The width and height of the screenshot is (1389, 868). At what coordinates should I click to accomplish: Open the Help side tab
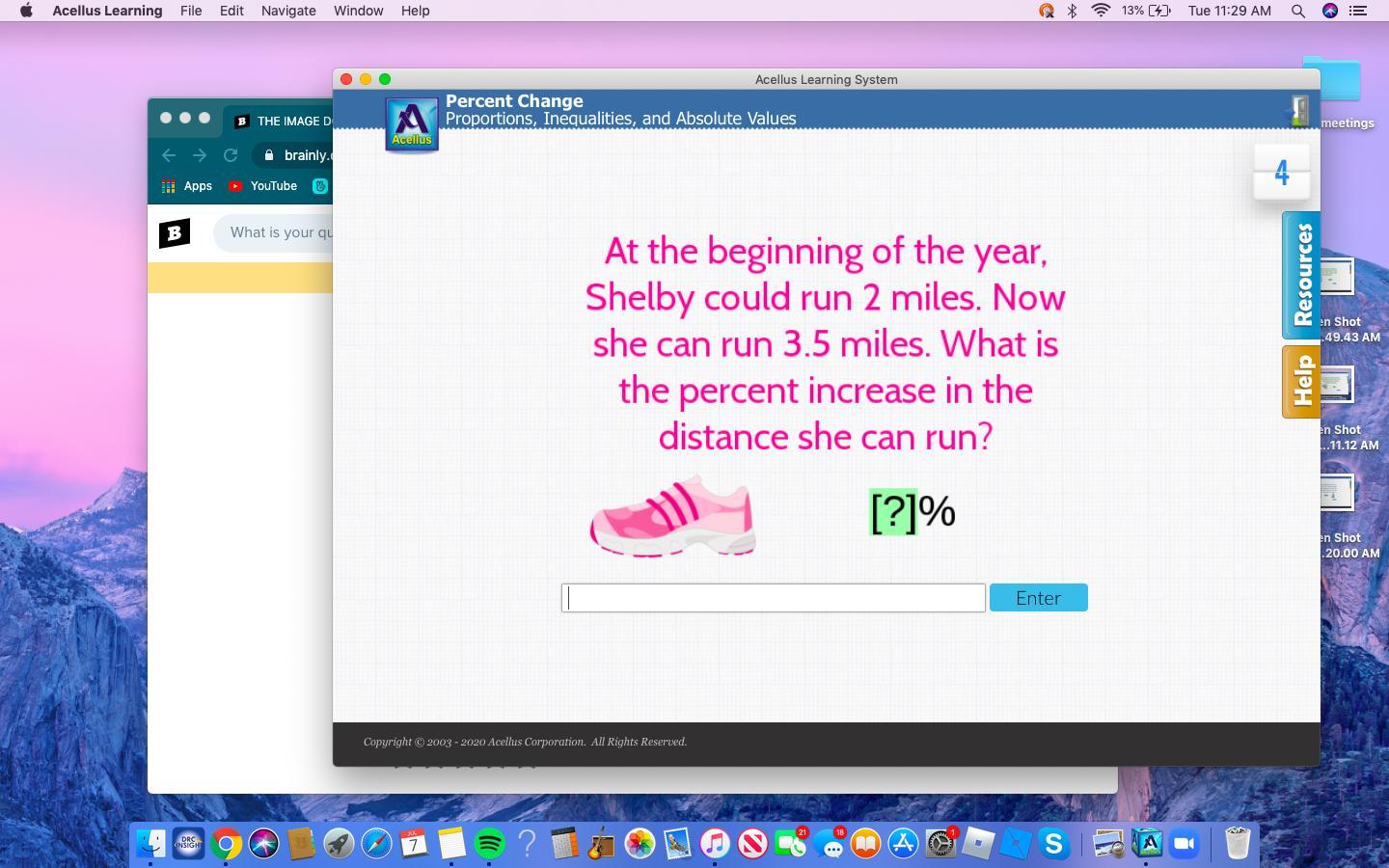point(1301,382)
